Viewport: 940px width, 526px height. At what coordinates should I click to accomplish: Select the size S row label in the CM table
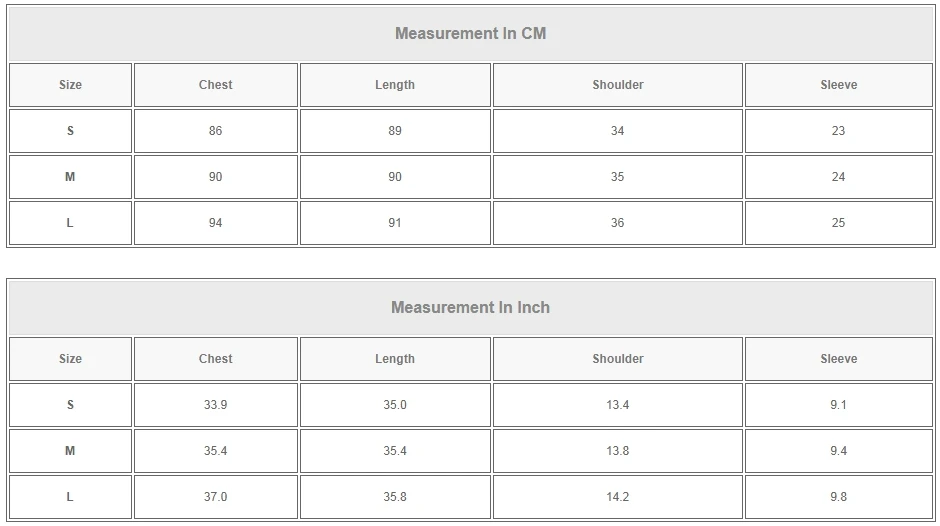click(70, 131)
